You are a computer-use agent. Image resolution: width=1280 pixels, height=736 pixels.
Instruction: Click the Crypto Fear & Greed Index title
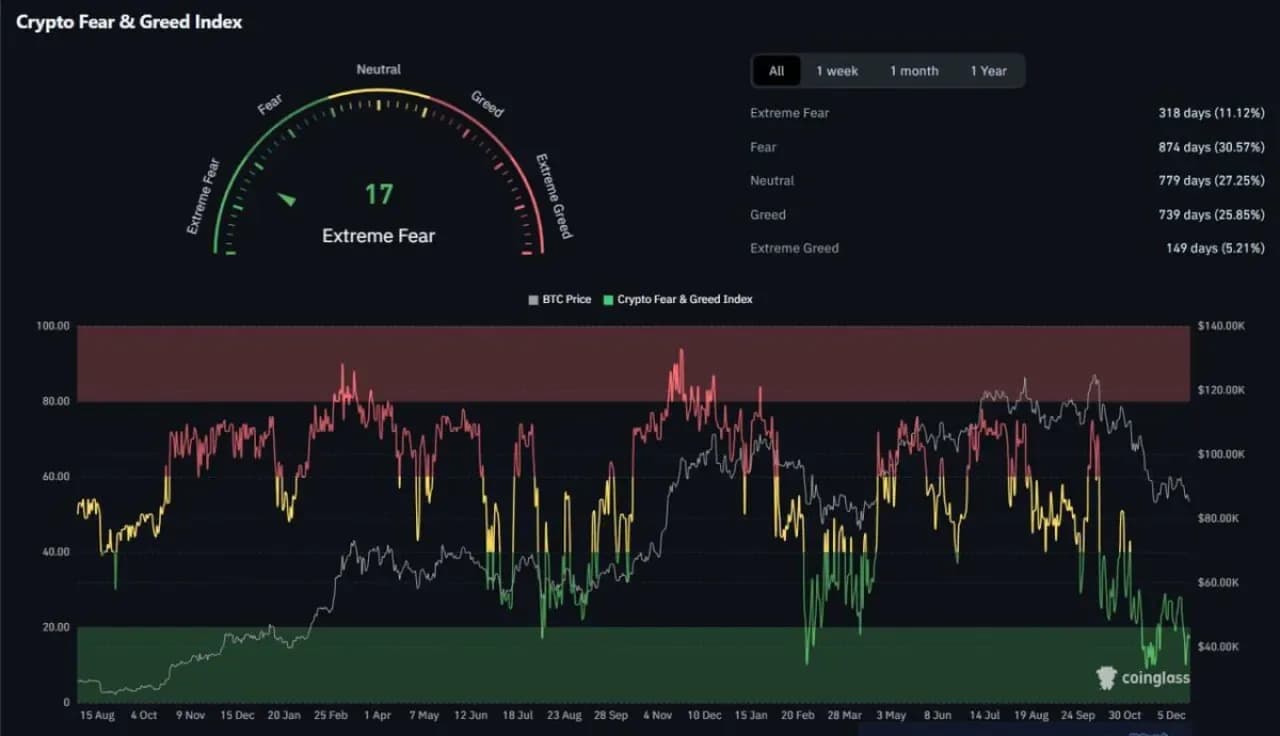coord(129,21)
